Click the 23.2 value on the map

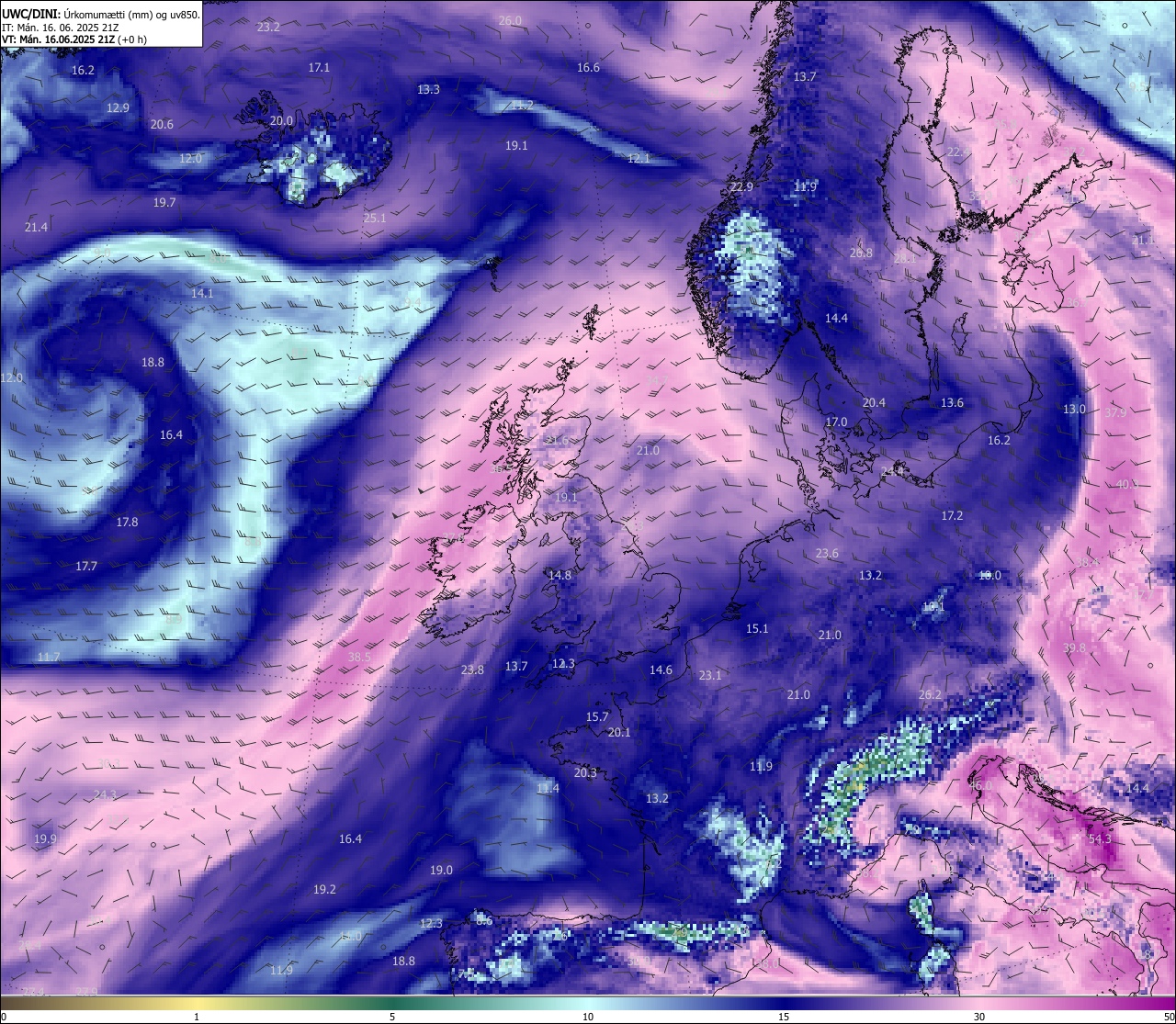tap(268, 27)
